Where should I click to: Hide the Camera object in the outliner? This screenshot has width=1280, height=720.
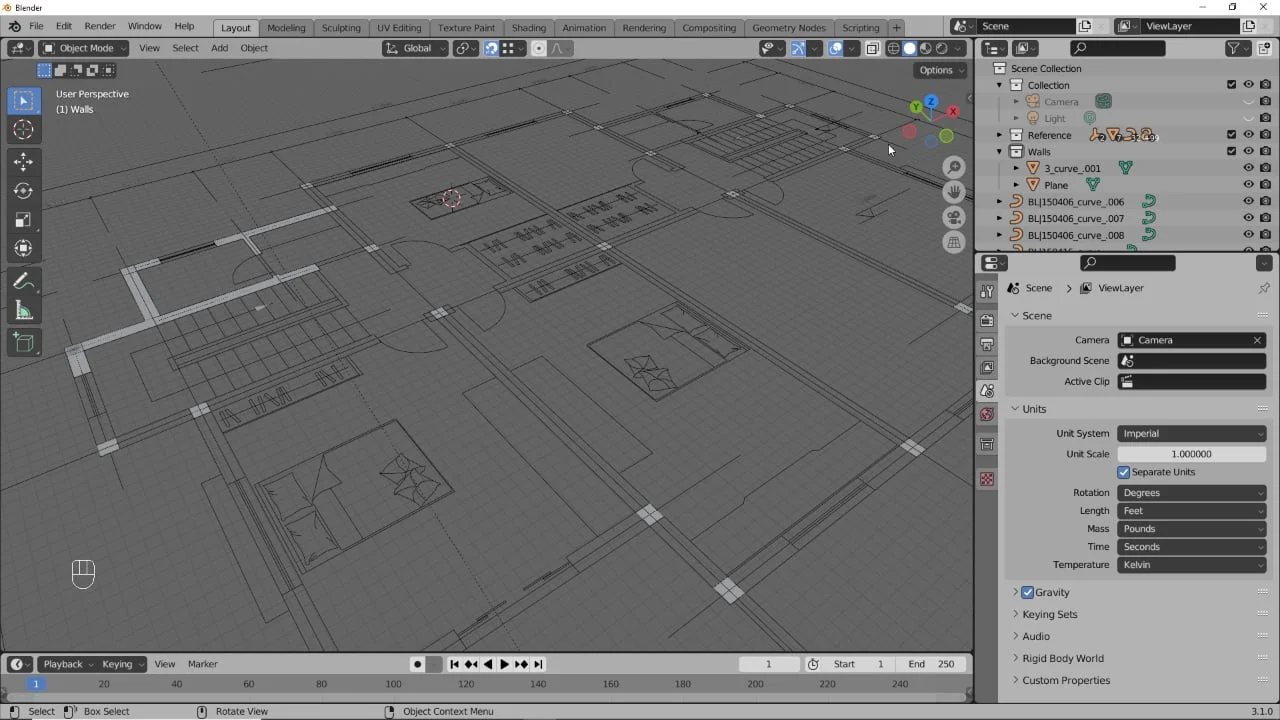[x=1248, y=101]
